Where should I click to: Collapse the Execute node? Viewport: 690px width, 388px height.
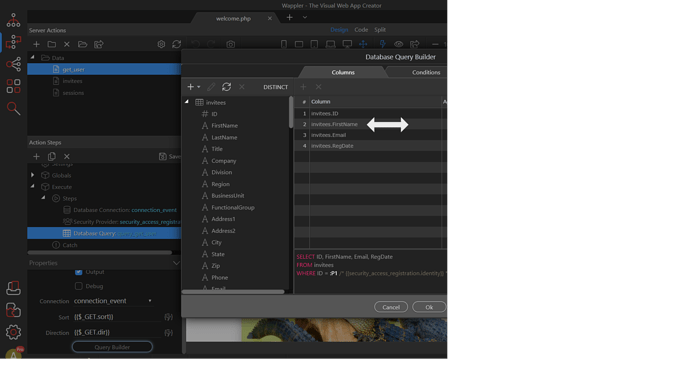(33, 186)
